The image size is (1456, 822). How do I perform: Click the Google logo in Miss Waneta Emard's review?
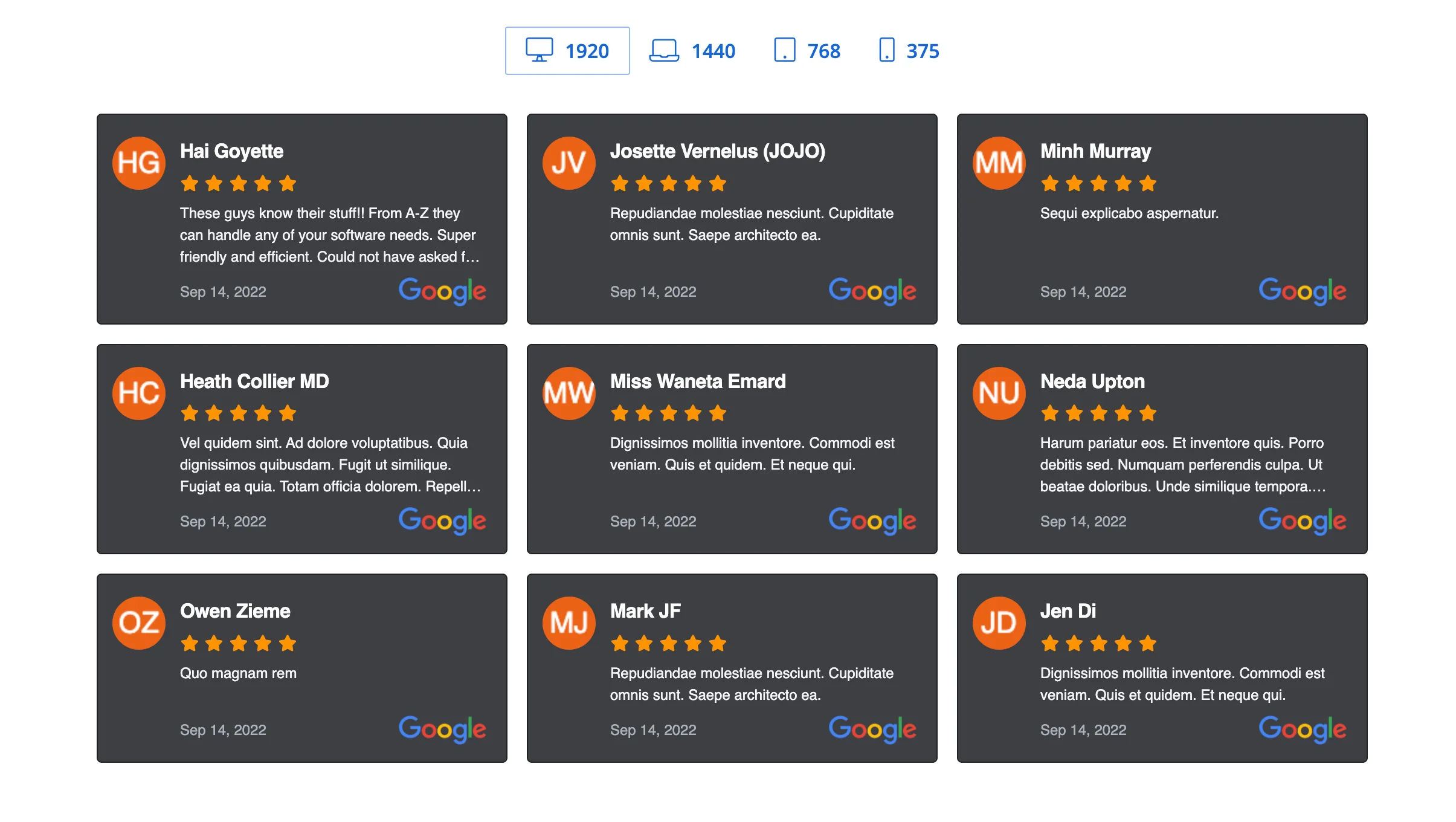tap(872, 521)
